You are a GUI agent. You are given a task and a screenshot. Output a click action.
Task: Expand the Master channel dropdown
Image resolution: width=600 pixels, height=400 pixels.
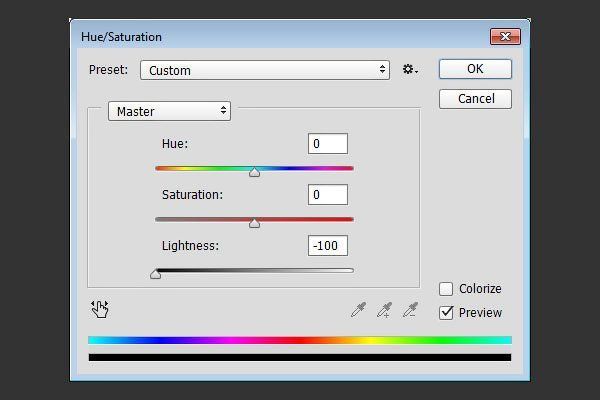click(170, 111)
